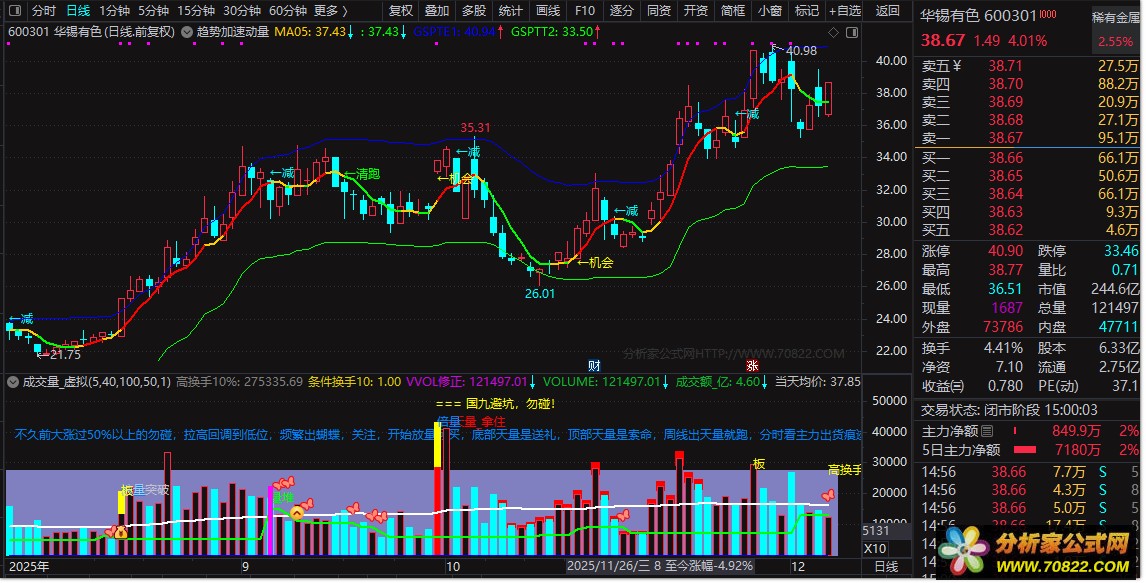Switch to the 5分钟 chart
Image resolution: width=1146 pixels, height=583 pixels.
pyautogui.click(x=153, y=10)
